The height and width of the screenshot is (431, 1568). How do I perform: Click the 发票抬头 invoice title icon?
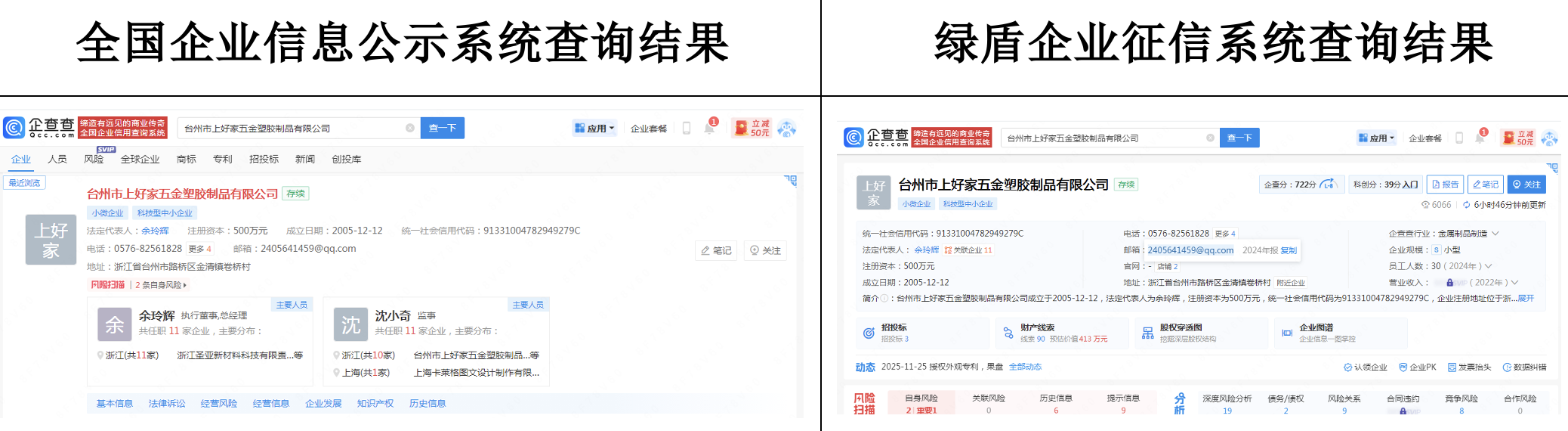point(1452,367)
